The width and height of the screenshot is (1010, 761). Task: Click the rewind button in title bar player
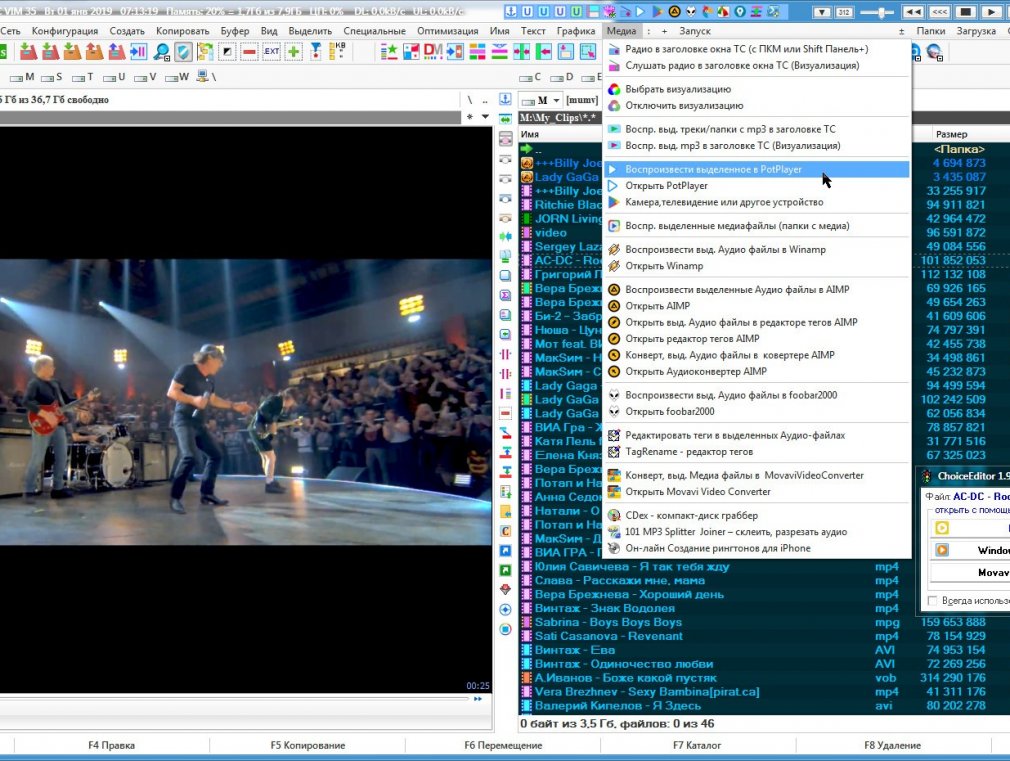(912, 12)
